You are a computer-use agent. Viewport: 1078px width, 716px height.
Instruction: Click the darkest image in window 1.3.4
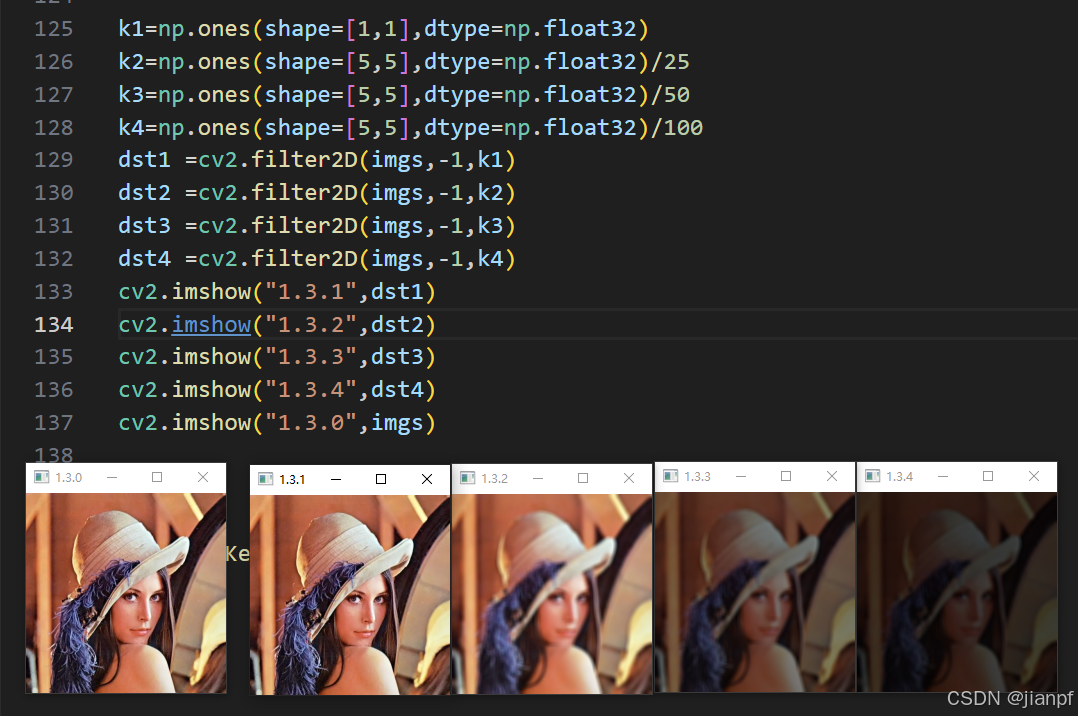pyautogui.click(x=957, y=592)
